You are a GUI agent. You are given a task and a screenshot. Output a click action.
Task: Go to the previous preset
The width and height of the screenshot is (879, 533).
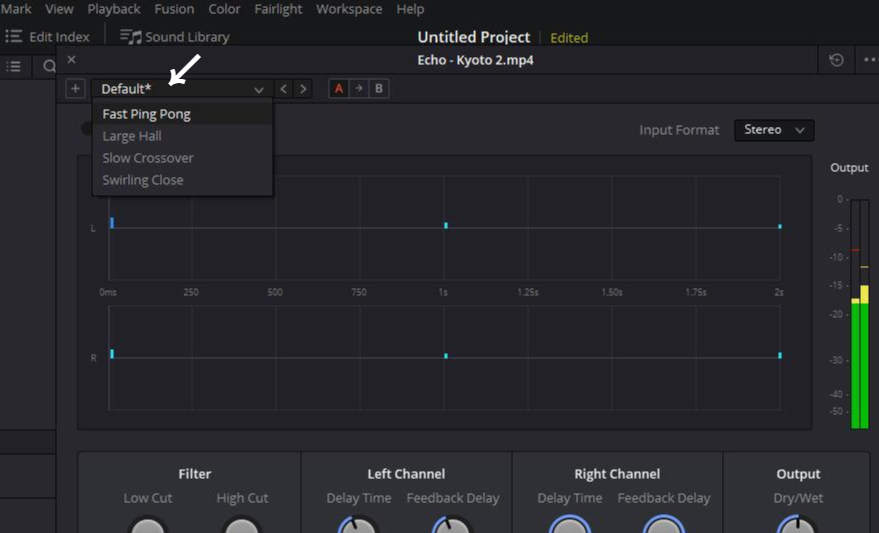click(x=284, y=89)
